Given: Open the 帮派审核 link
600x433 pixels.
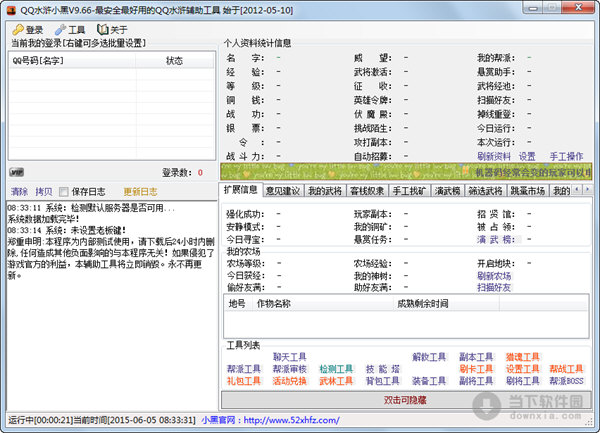Looking at the screenshot, I should [290, 369].
